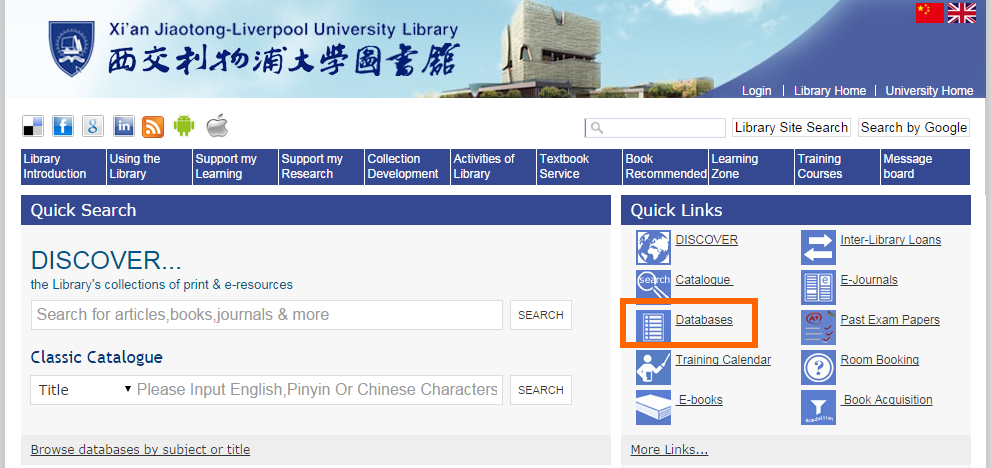991x468 pixels.
Task: Click the Training Calendar teacher icon
Action: [654, 367]
